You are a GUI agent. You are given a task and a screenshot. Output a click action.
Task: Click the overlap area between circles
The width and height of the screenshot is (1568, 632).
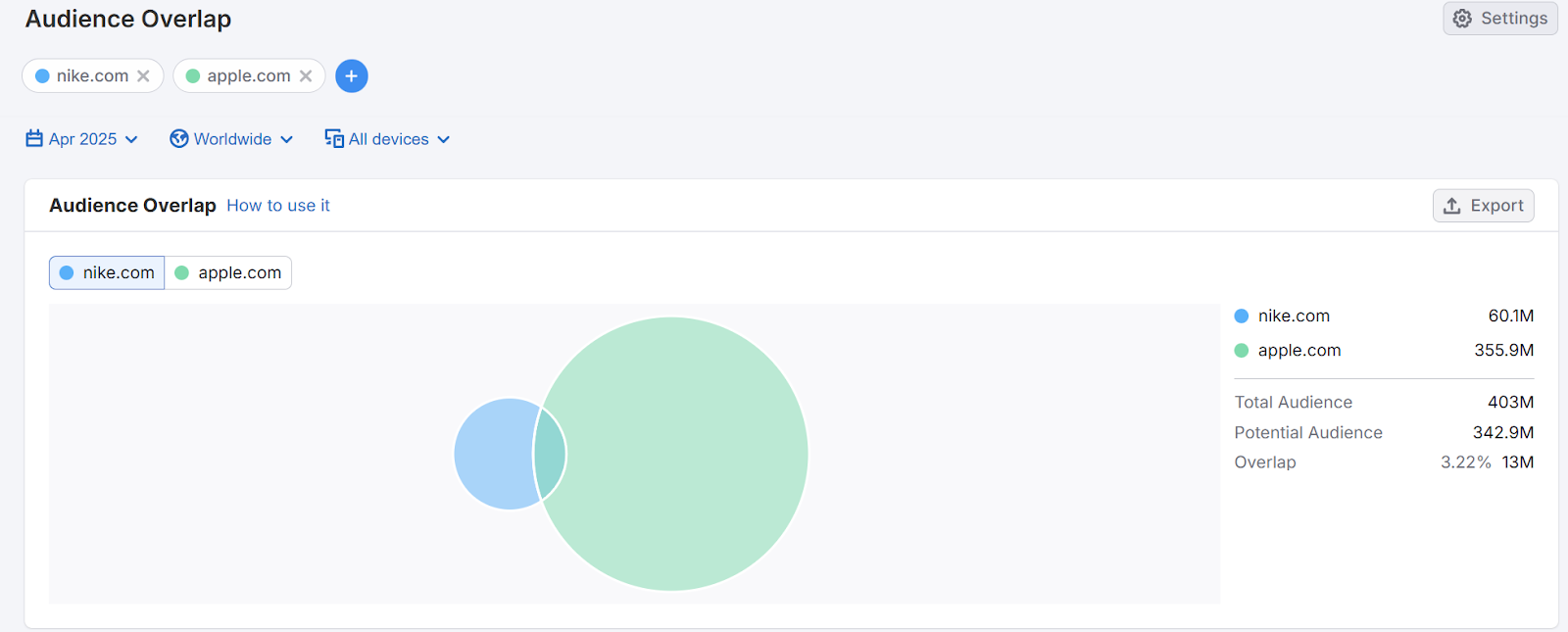point(550,454)
